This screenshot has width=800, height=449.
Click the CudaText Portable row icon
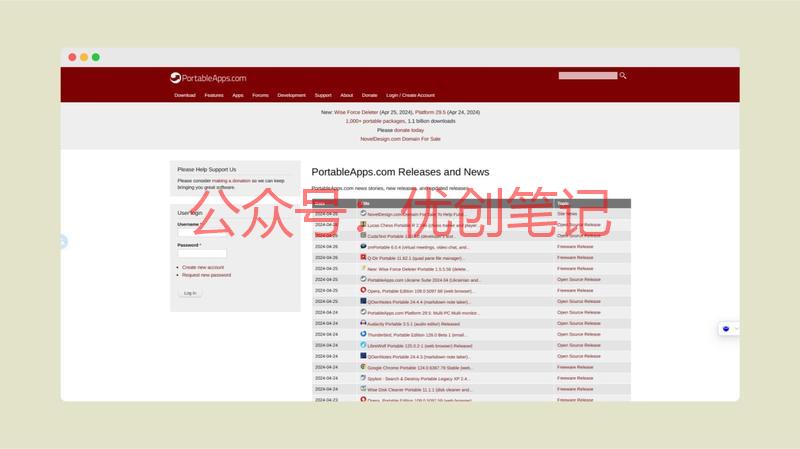pos(363,235)
